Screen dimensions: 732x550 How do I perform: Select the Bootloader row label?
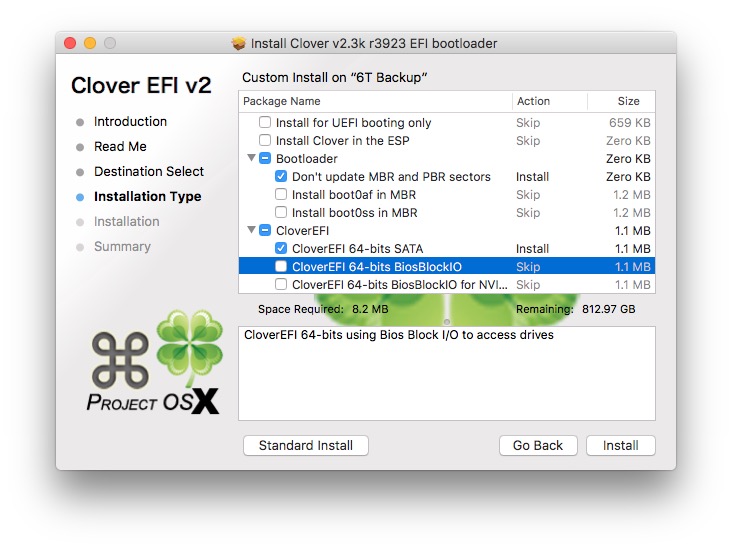coord(307,159)
